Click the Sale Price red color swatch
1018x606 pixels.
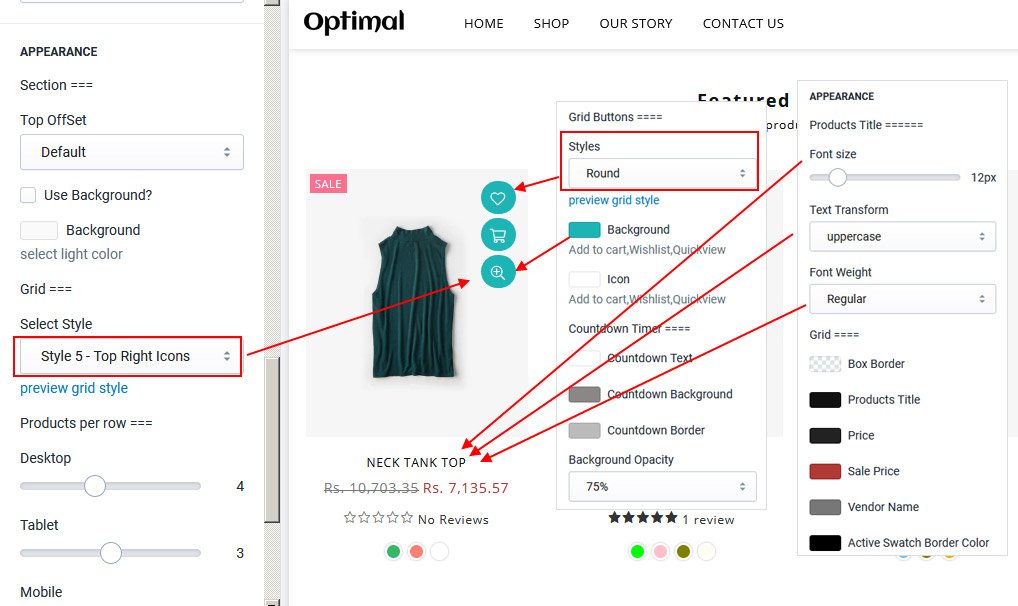[x=825, y=471]
